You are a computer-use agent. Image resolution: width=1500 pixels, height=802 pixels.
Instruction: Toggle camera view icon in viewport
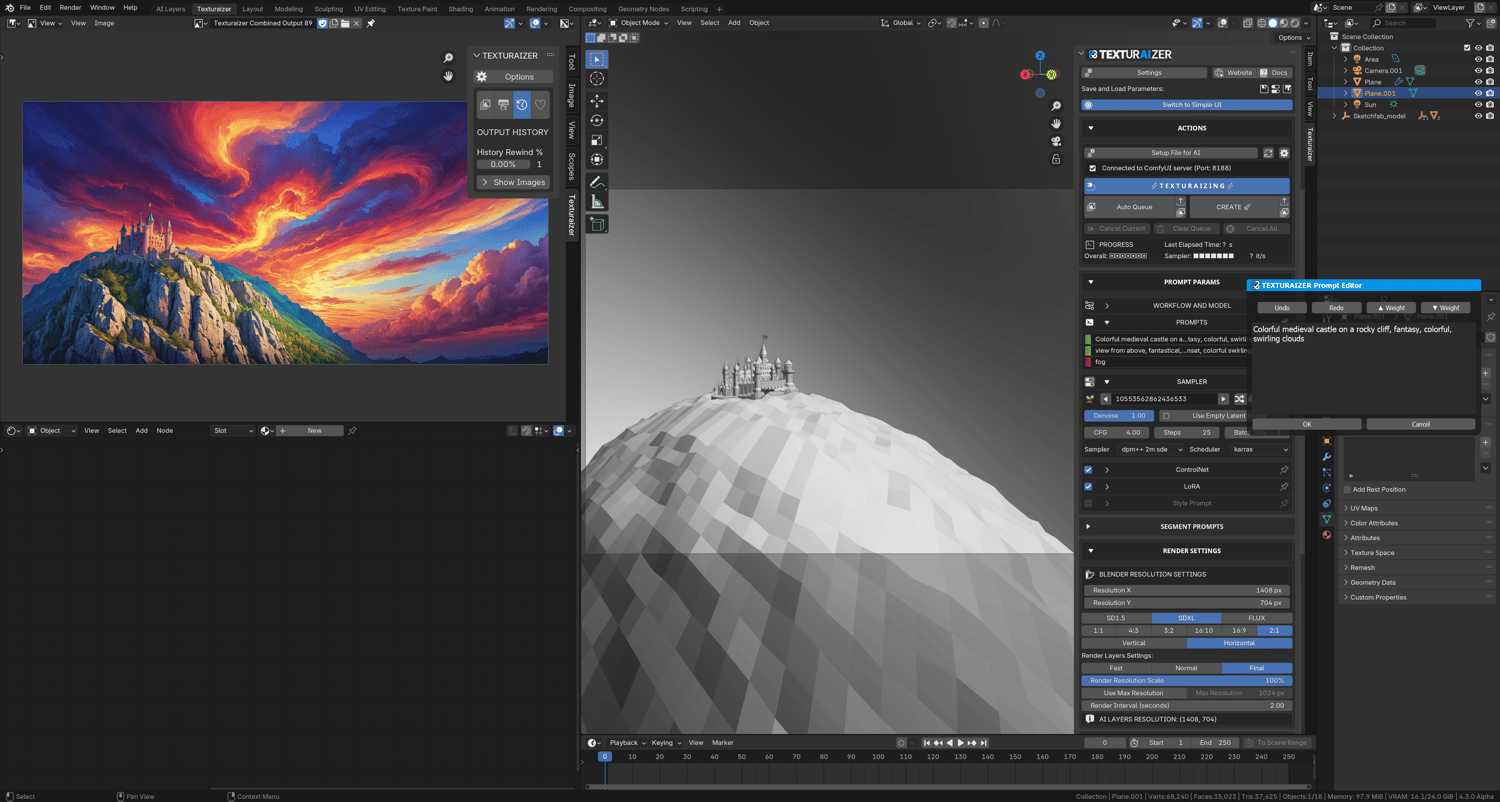[x=1056, y=141]
